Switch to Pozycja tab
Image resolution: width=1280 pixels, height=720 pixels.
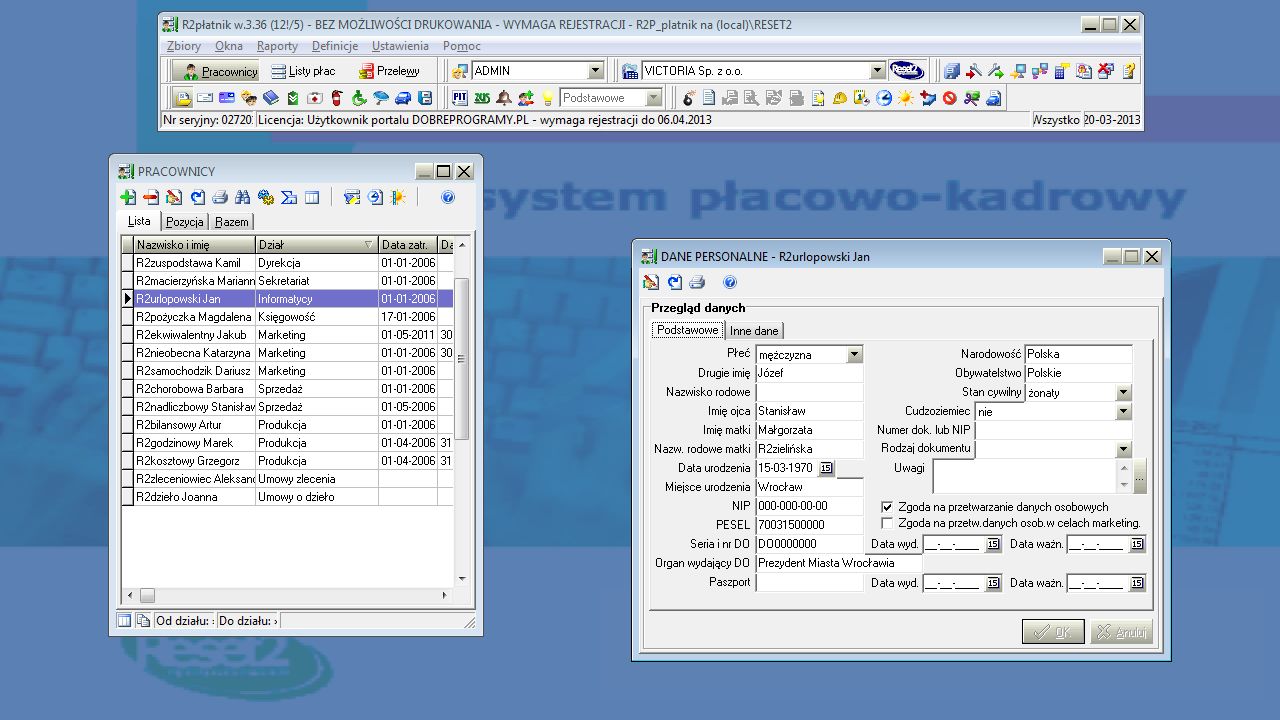click(185, 222)
